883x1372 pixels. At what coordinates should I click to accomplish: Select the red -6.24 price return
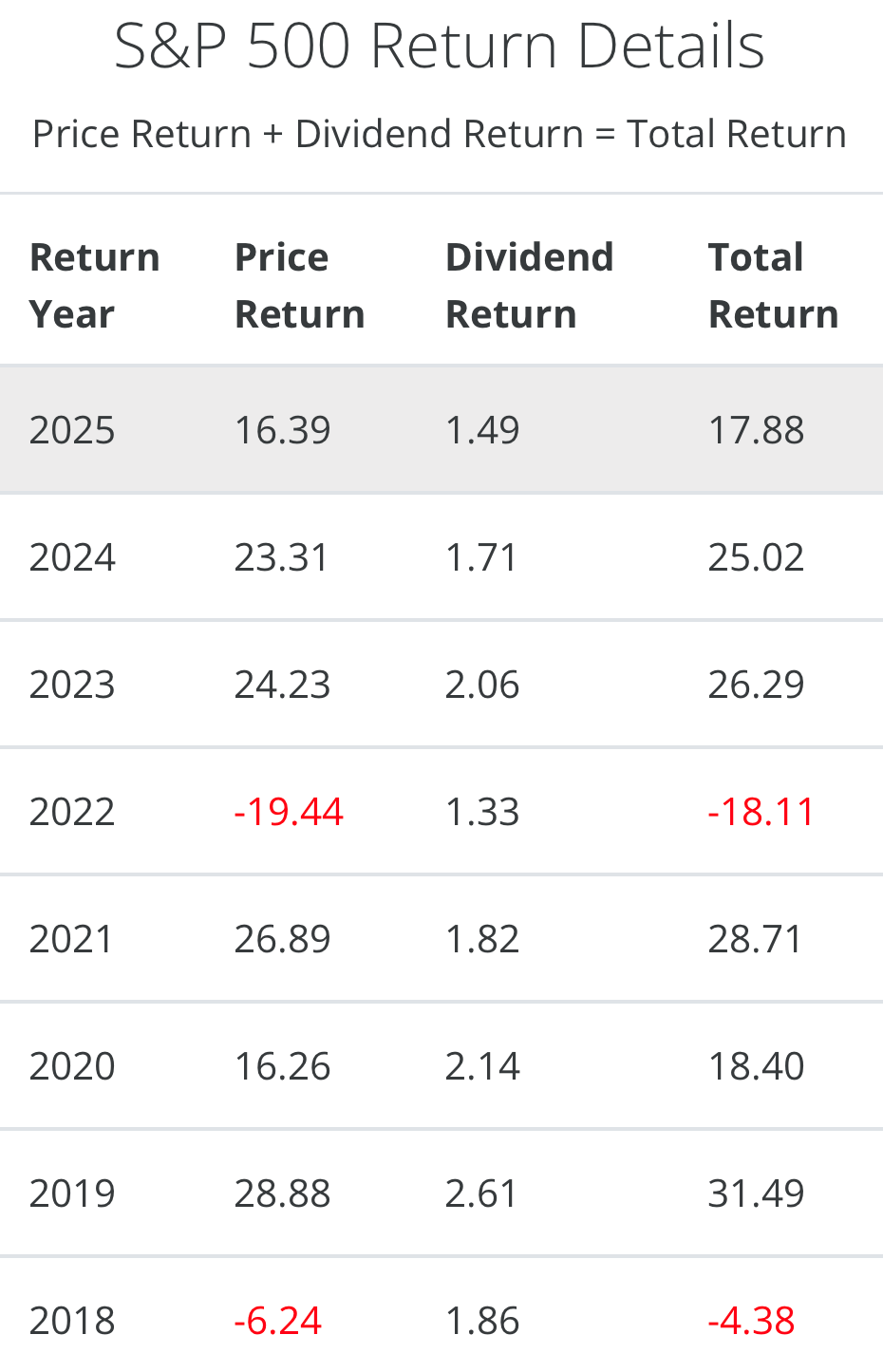tap(278, 1321)
